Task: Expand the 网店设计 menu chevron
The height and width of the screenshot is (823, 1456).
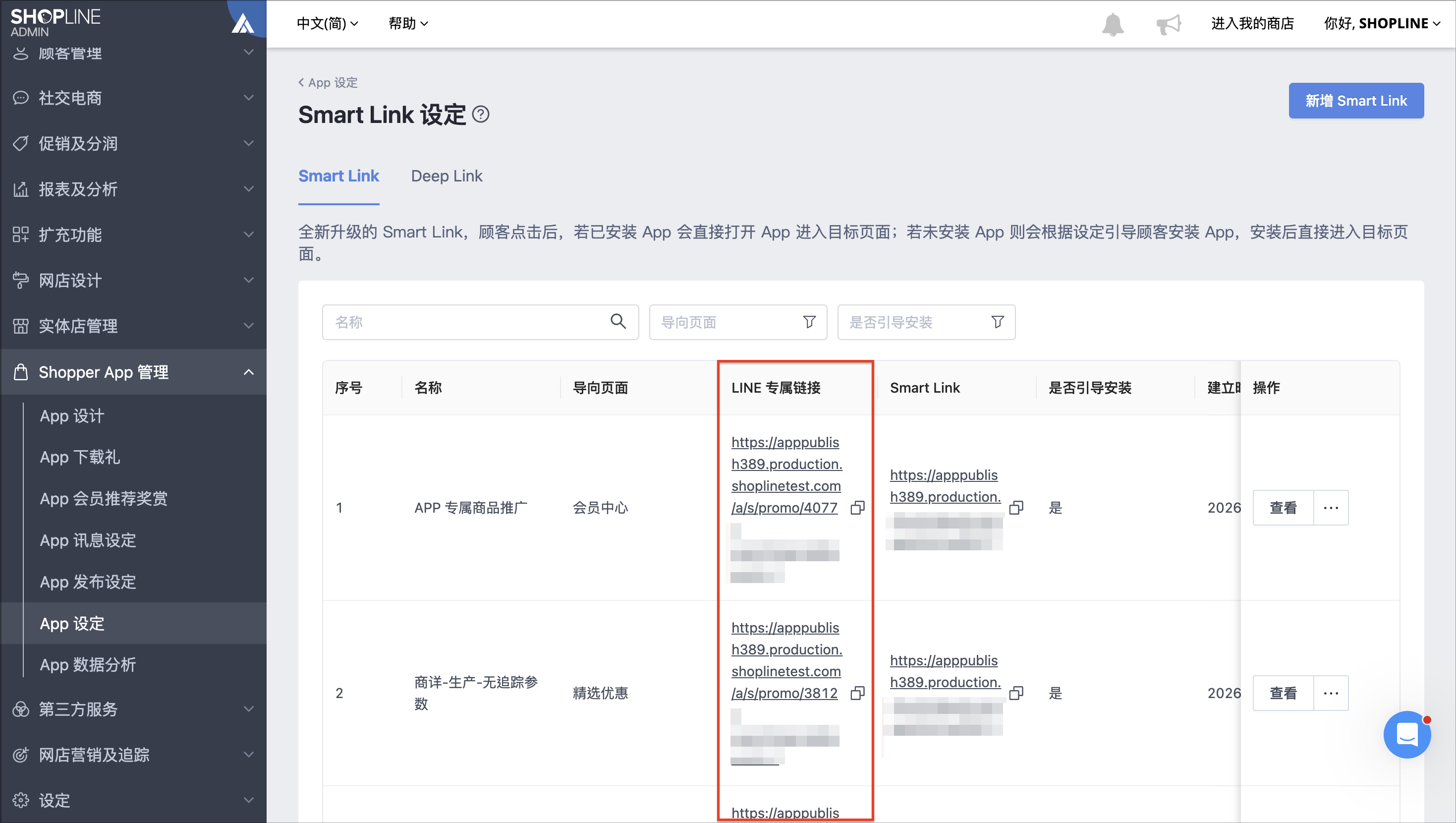Action: [x=249, y=280]
